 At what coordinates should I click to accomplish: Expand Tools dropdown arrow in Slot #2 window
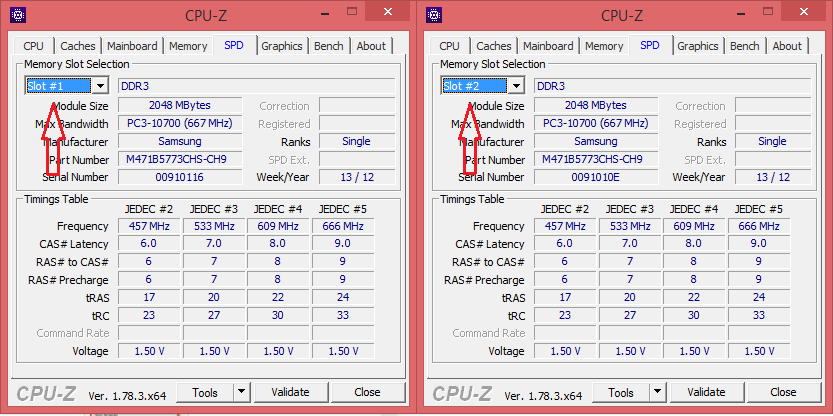coord(657,393)
